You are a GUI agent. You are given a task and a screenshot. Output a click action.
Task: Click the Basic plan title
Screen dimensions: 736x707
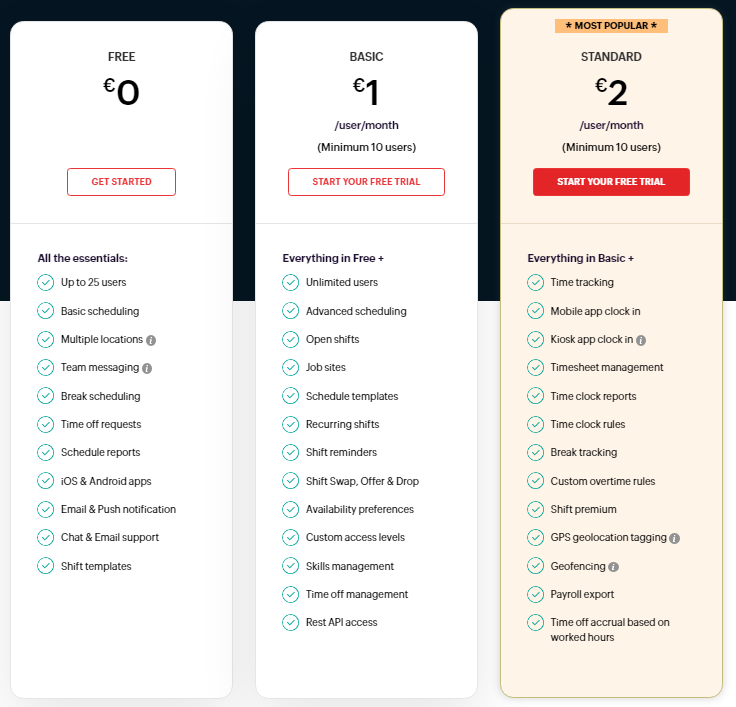(x=366, y=57)
